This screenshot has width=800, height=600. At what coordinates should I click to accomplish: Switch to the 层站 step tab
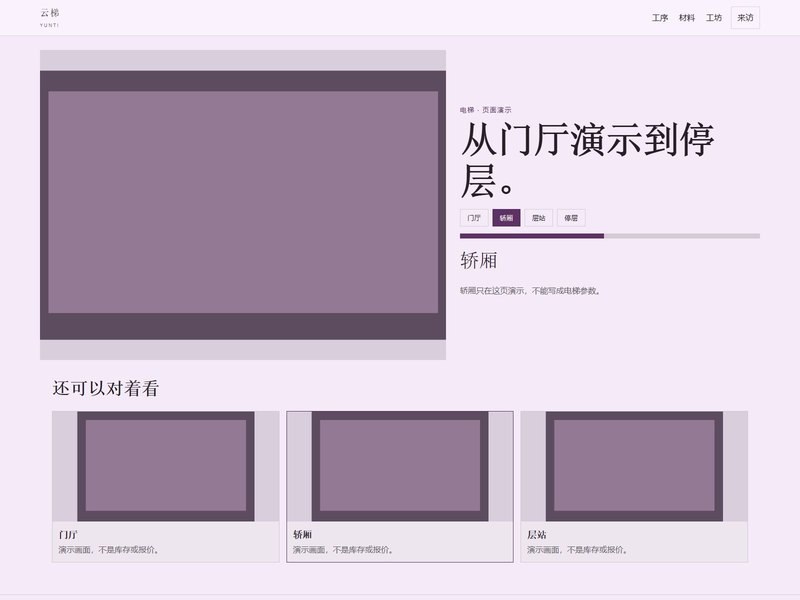[x=539, y=218]
